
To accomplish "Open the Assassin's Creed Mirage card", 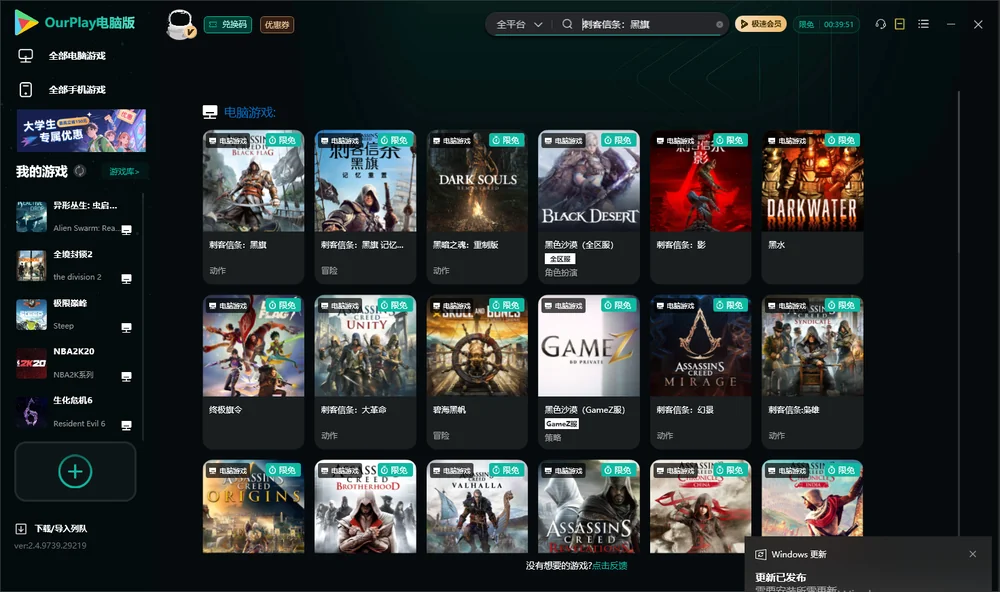I will [x=701, y=372].
